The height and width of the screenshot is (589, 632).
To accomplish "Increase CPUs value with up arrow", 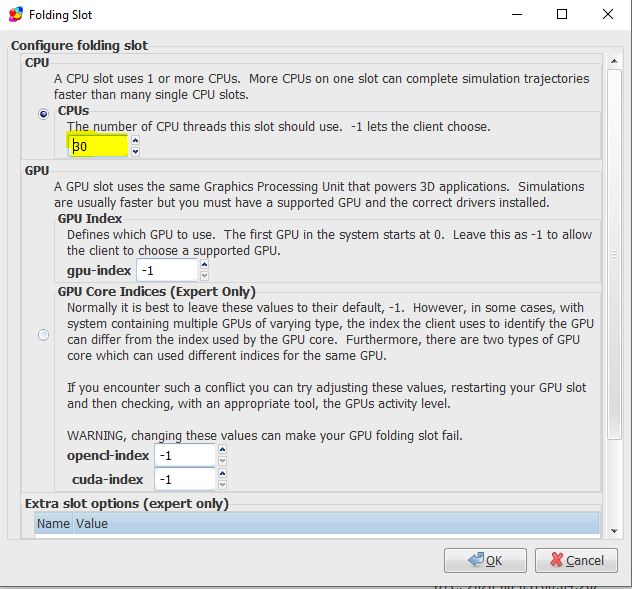I will coord(136,141).
